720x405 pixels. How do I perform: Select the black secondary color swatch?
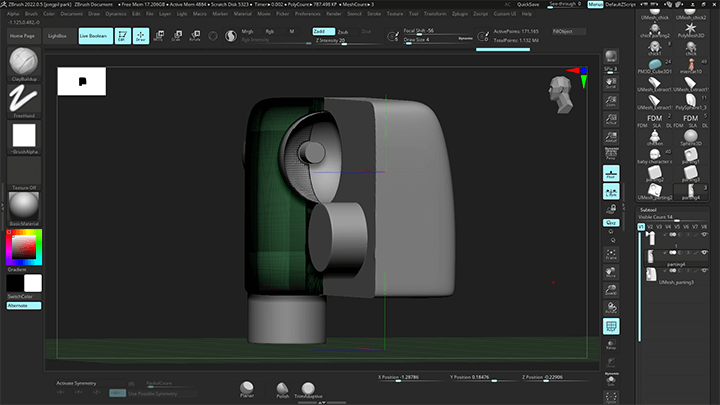(15, 283)
